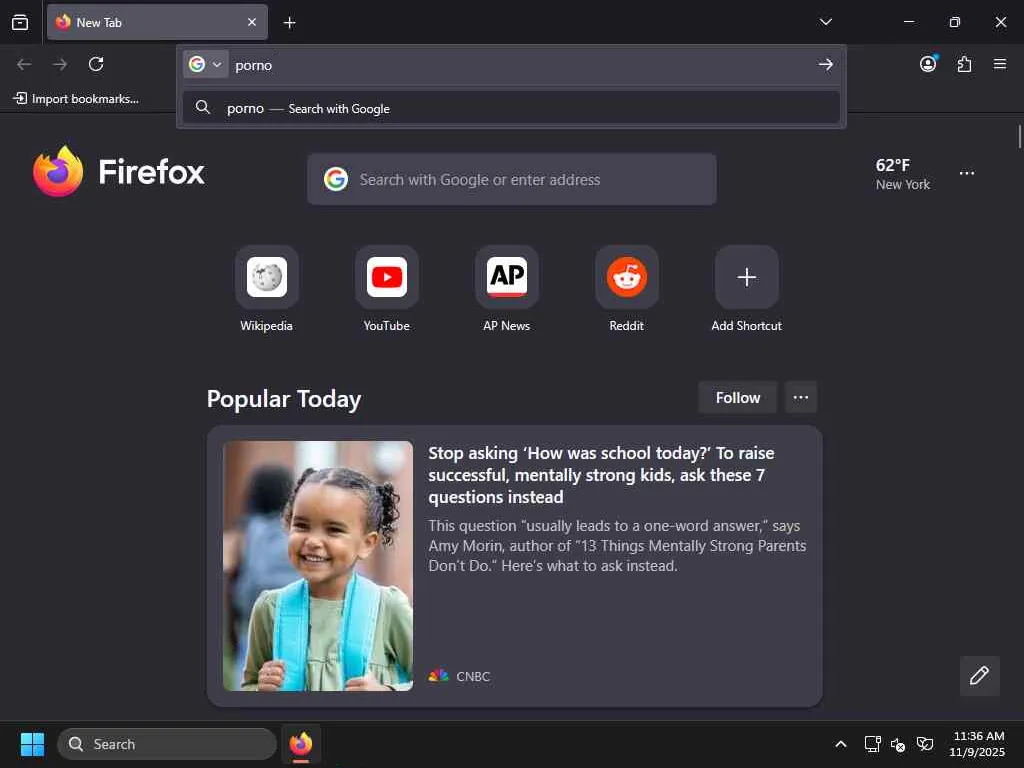This screenshot has width=1024, height=768.
Task: Open the Firefox account icon
Action: pyautogui.click(x=928, y=63)
